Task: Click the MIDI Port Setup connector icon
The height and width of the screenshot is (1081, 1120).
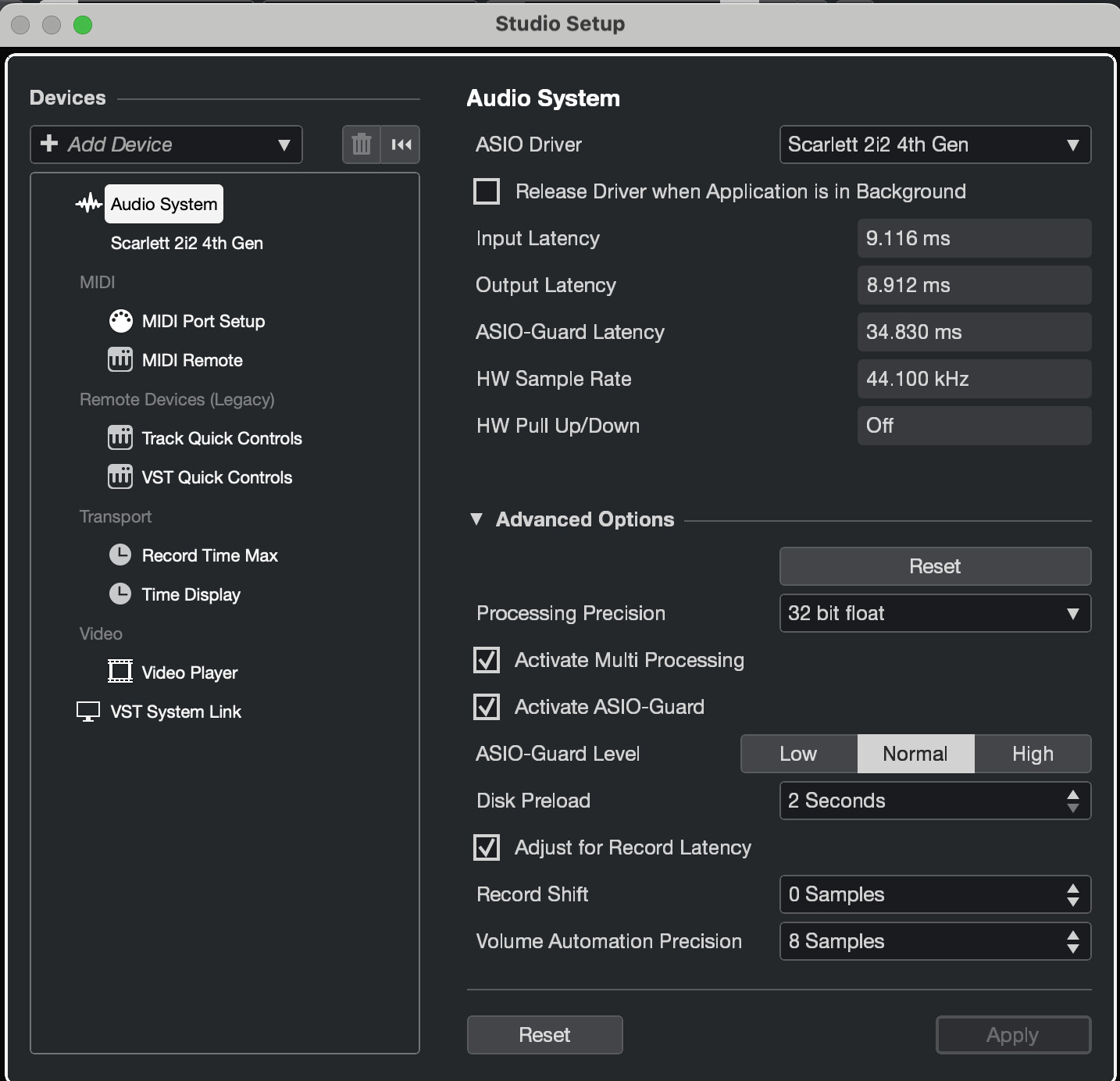Action: (x=120, y=321)
